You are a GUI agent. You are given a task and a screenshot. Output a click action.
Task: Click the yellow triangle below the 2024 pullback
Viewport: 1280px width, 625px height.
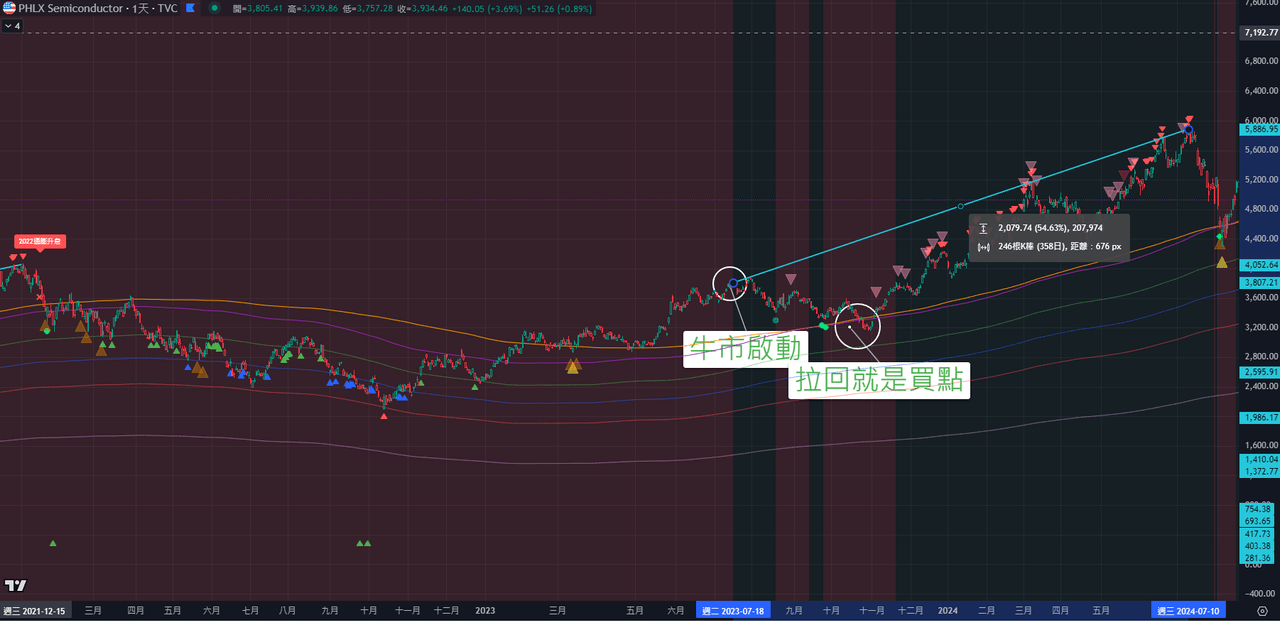(x=1221, y=262)
